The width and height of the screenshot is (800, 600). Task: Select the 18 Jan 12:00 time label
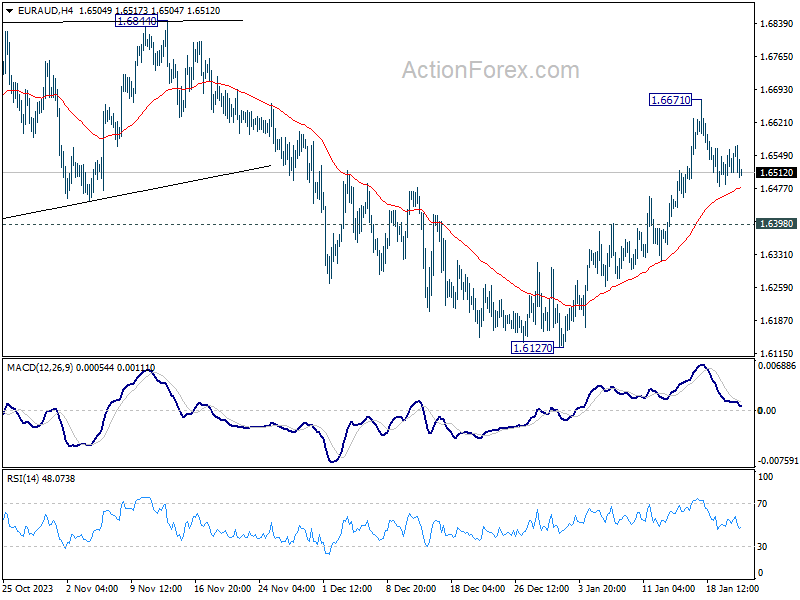tap(732, 588)
